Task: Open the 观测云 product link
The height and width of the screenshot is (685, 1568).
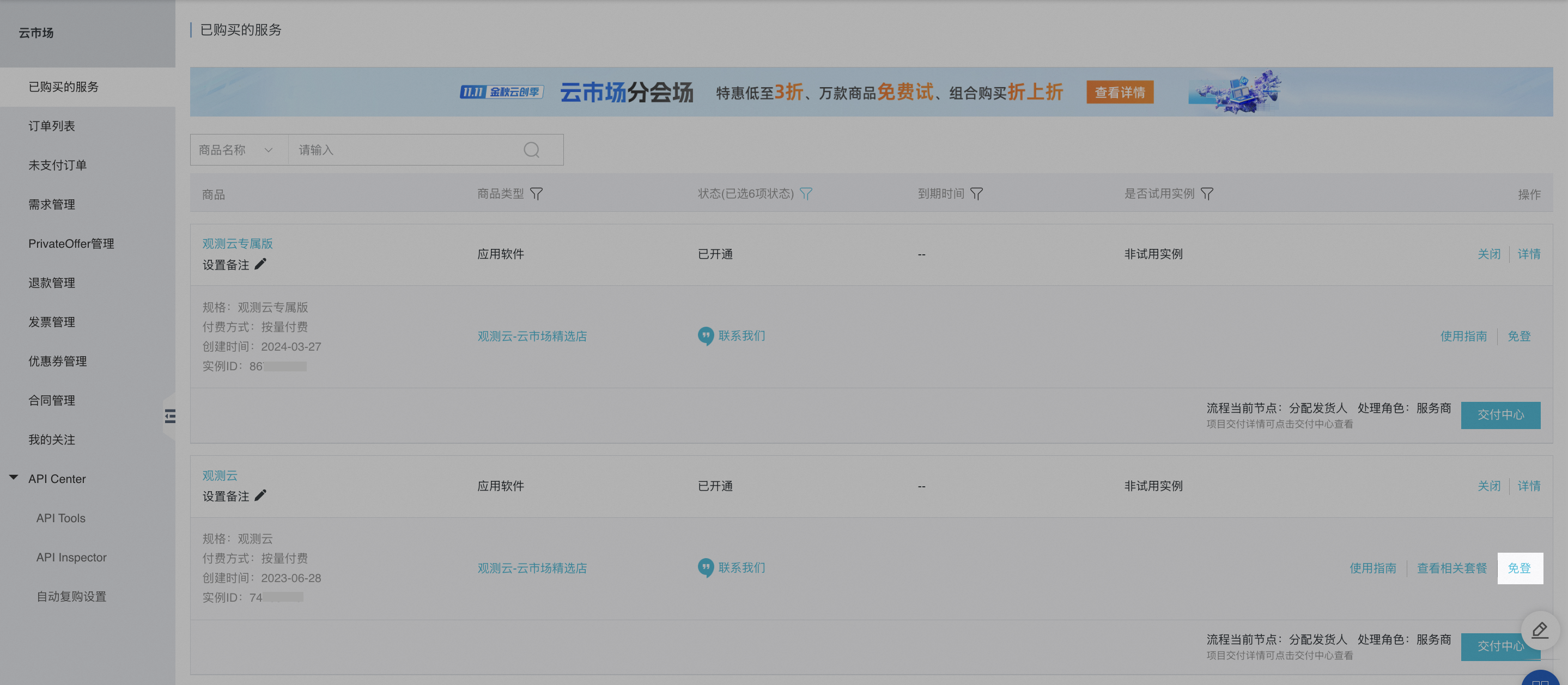Action: click(220, 476)
